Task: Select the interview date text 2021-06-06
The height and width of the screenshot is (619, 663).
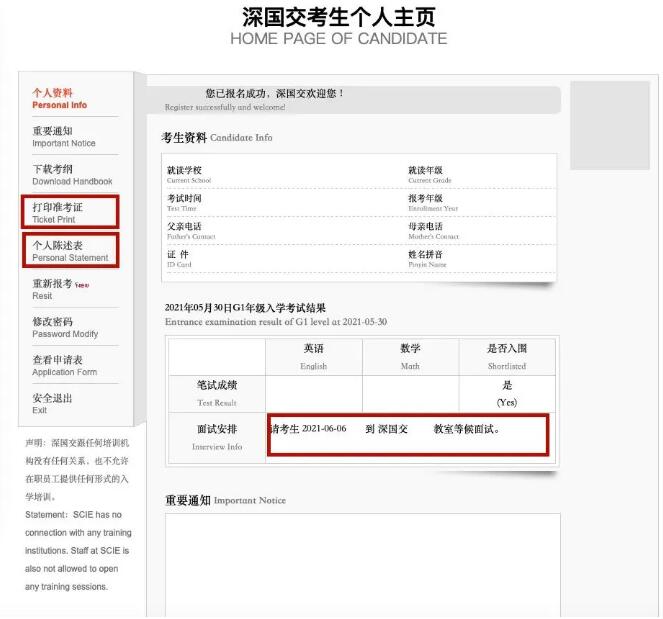Action: coord(324,429)
